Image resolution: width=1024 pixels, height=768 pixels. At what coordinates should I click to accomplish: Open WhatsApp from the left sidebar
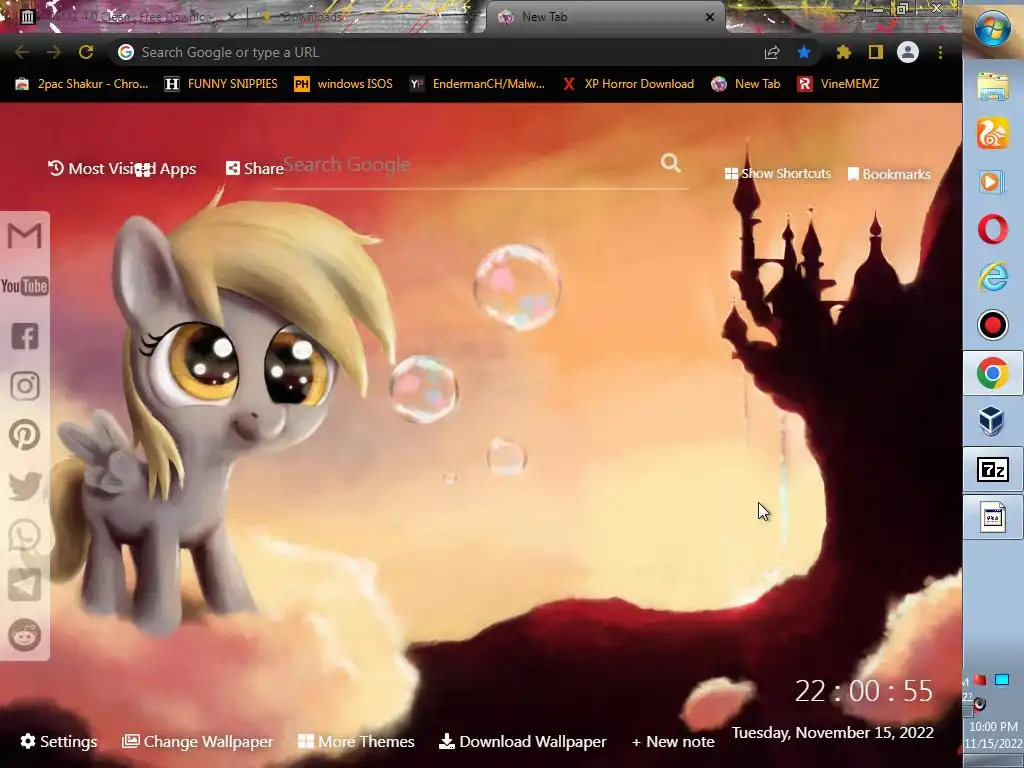tap(25, 536)
